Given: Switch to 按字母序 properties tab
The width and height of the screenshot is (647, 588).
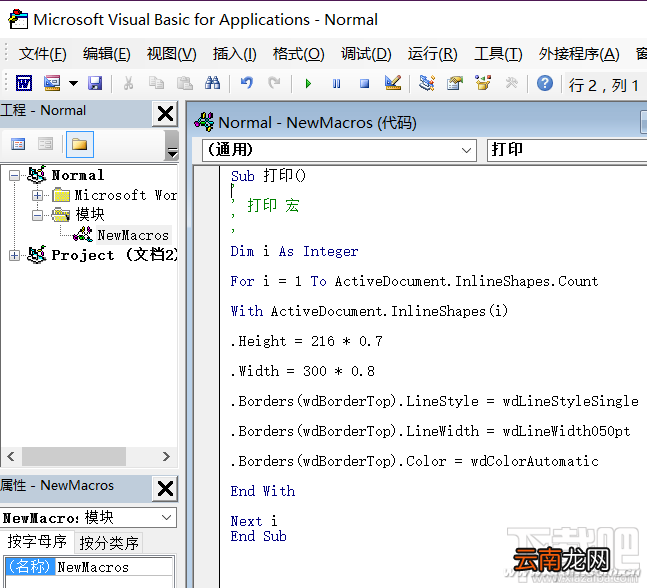Looking at the screenshot, I should (37, 541).
